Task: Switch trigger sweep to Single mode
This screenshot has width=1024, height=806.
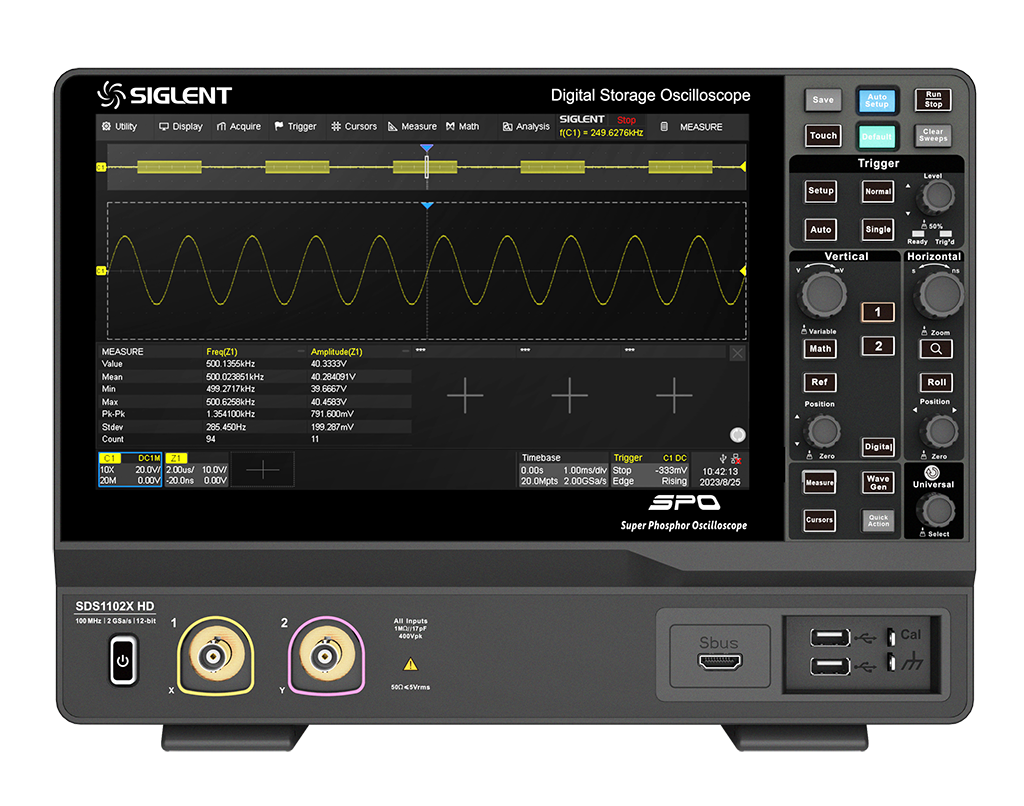Action: pyautogui.click(x=877, y=229)
